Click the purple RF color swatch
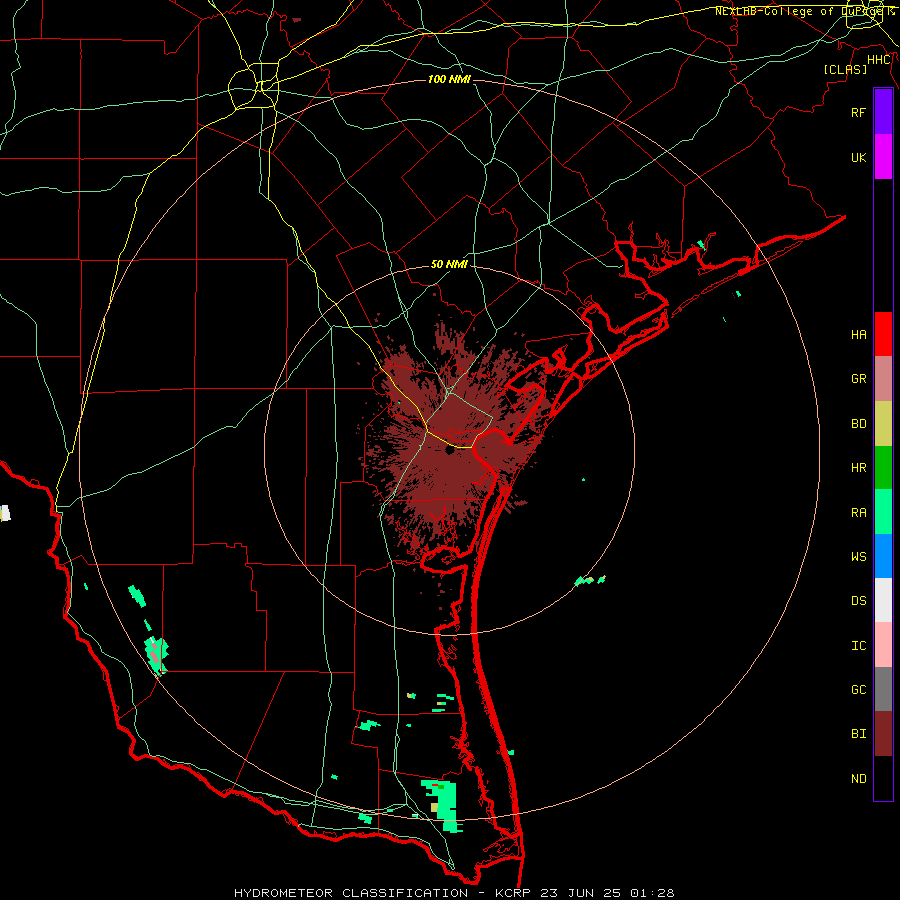Screen dimensions: 900x900 883,112
